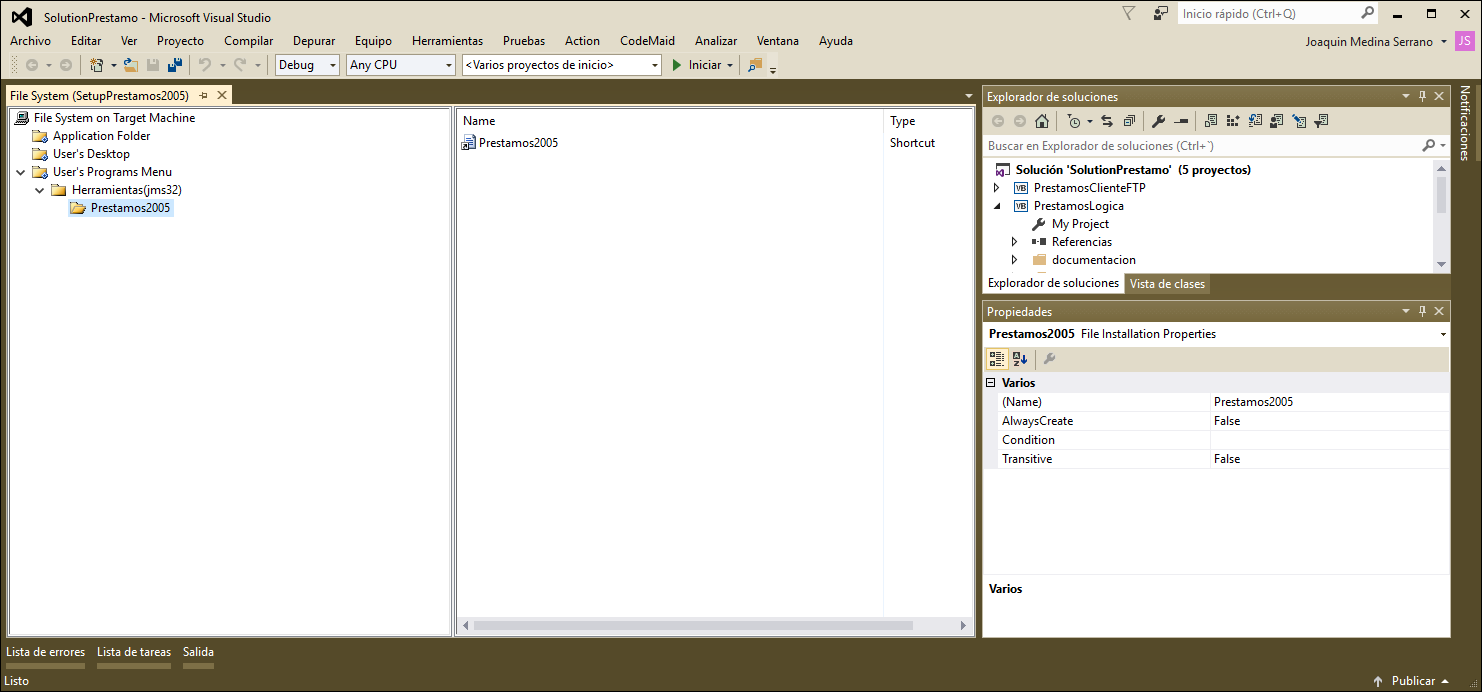Open the Proyecto menu

coord(180,41)
